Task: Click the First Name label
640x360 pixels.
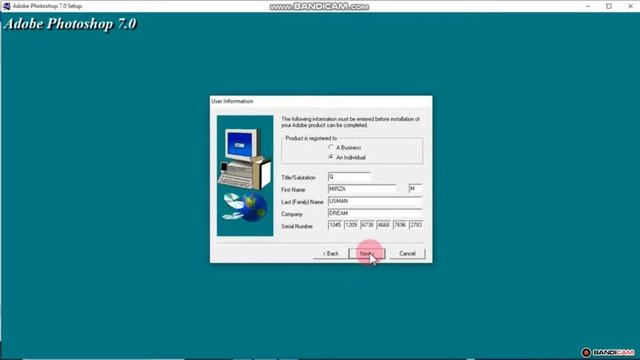Action: coord(293,190)
